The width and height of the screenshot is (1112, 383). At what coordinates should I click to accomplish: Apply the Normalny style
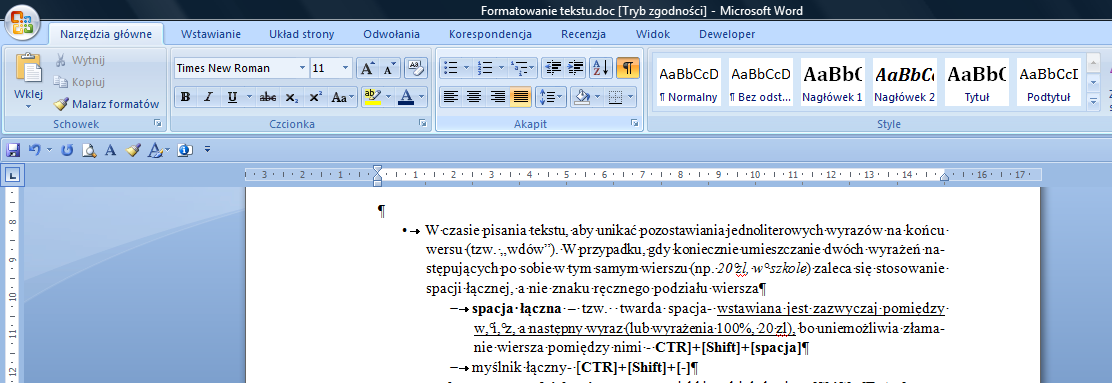(x=688, y=82)
